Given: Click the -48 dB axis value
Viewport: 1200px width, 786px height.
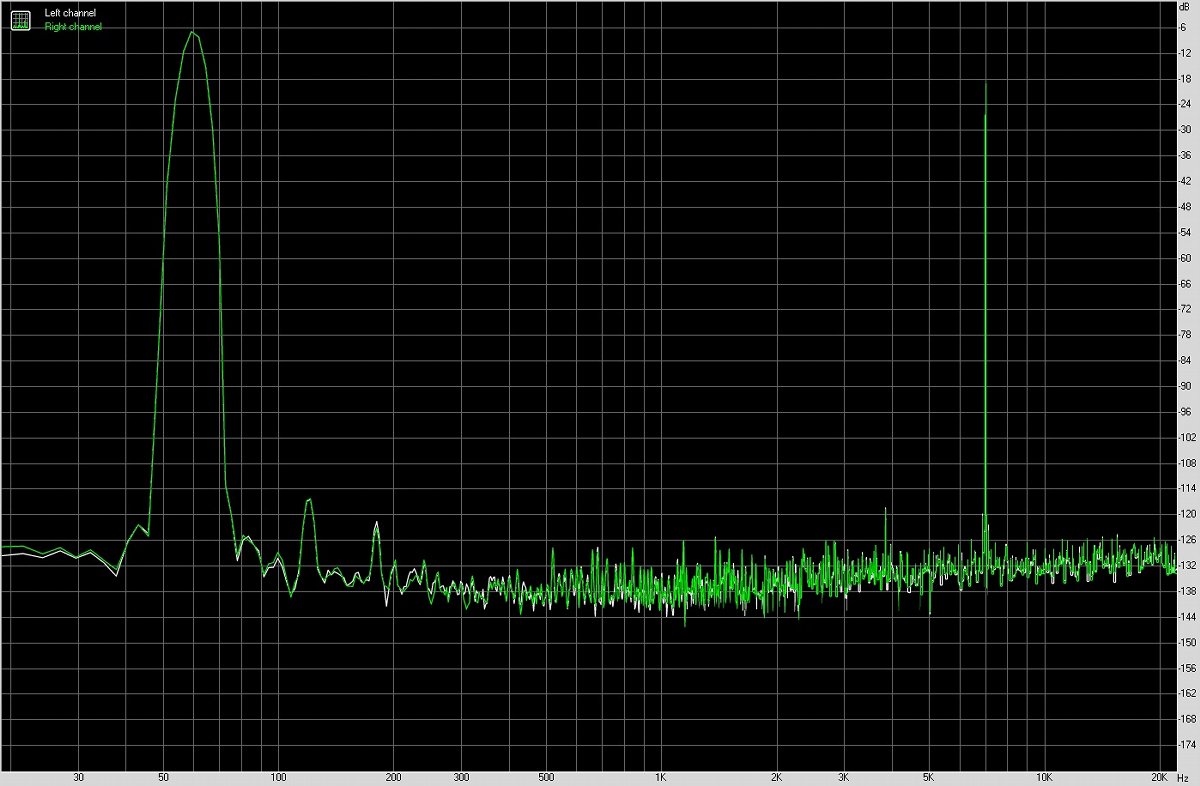Looking at the screenshot, I should [x=1186, y=207].
